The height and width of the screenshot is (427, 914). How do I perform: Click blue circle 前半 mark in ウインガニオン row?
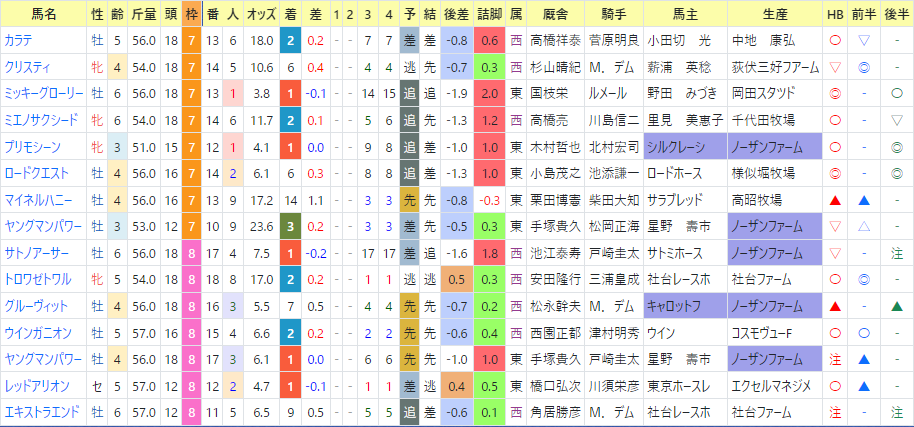(x=864, y=333)
